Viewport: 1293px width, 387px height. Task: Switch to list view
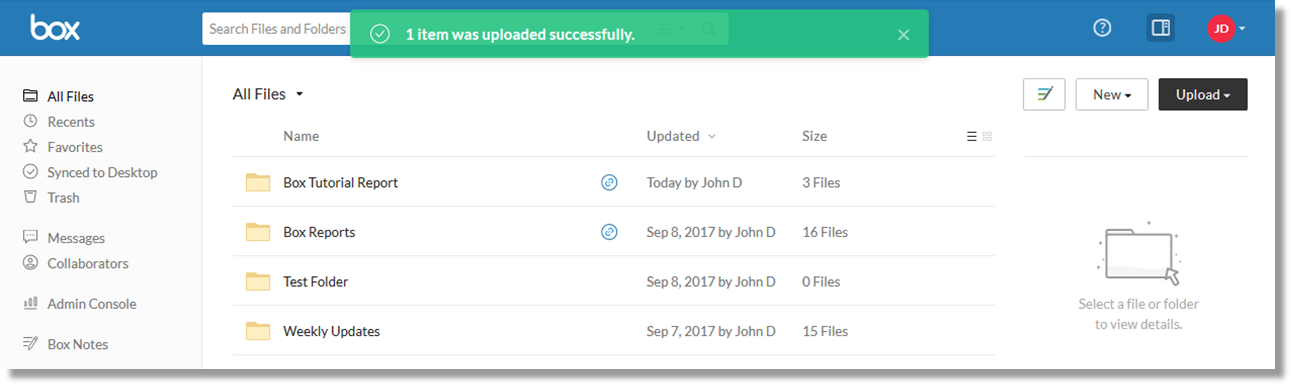[971, 137]
